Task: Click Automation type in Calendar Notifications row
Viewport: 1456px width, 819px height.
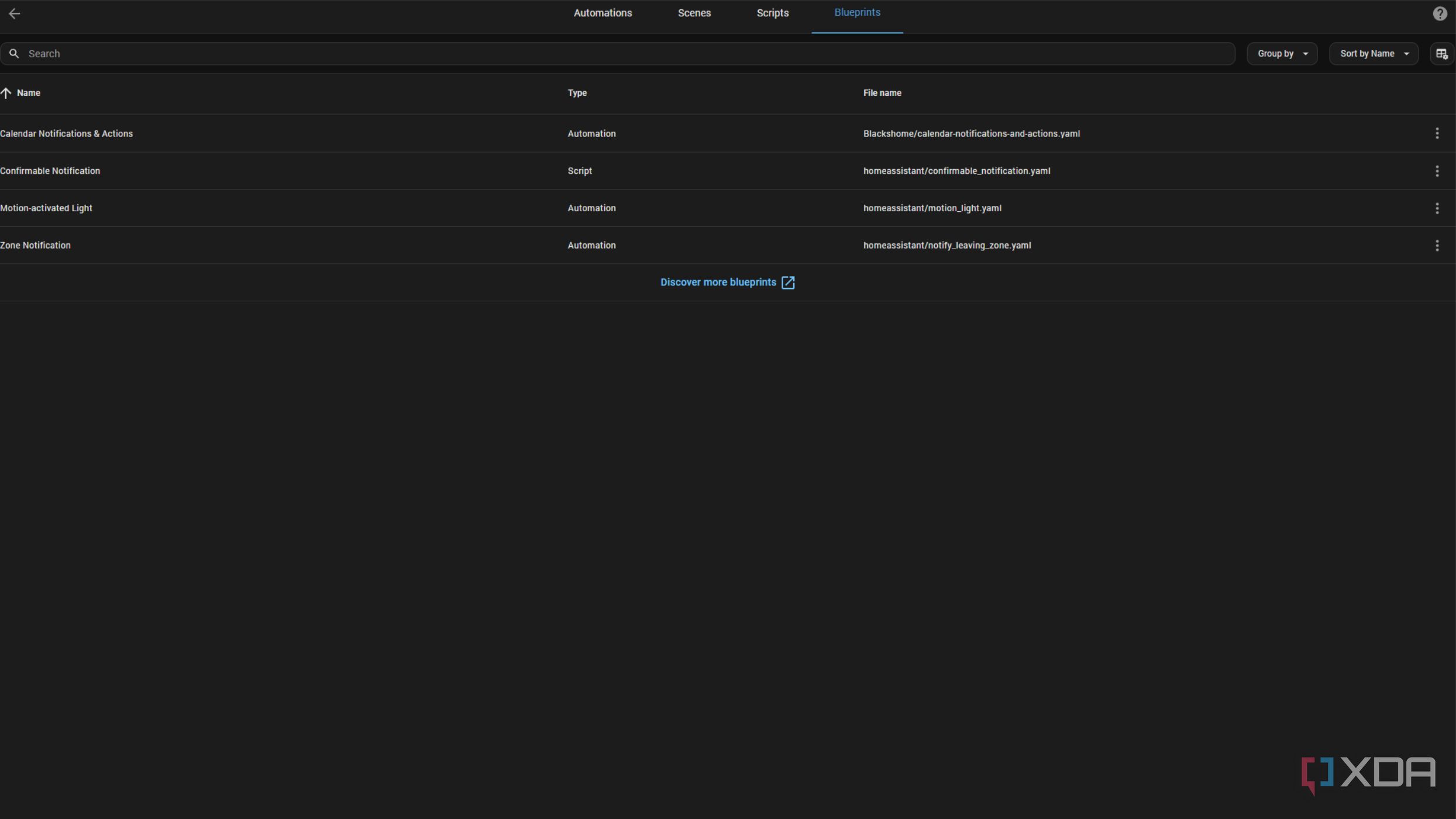Action: (591, 134)
